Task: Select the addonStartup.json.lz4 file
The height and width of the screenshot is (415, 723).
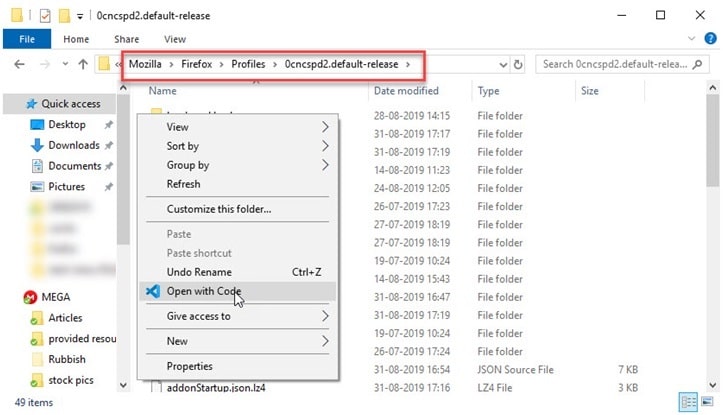Action: 216,388
